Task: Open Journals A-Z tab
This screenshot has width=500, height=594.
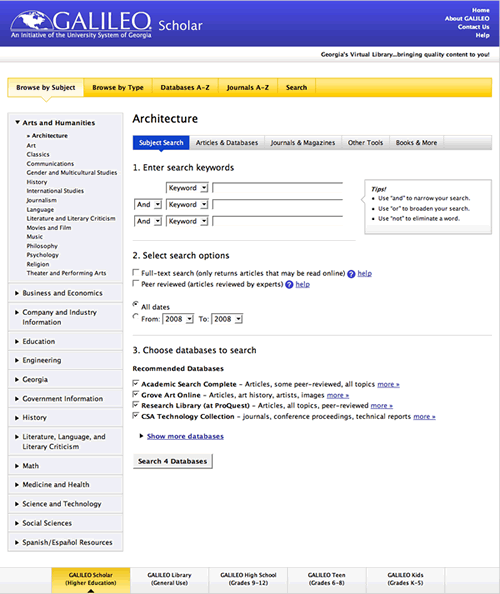Action: (248, 88)
